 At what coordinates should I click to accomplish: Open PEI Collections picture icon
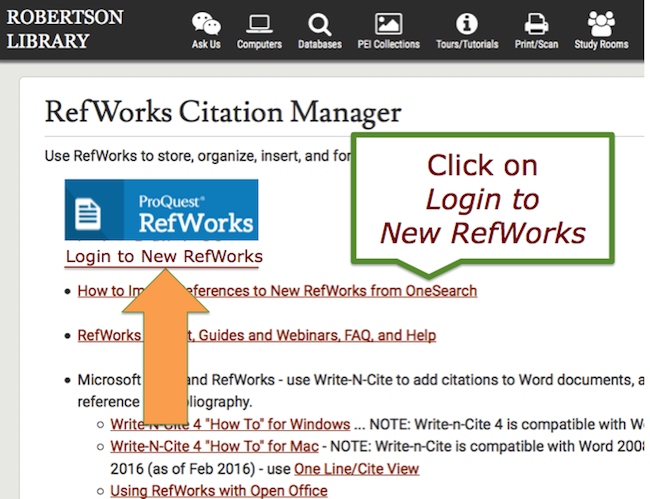coord(388,23)
